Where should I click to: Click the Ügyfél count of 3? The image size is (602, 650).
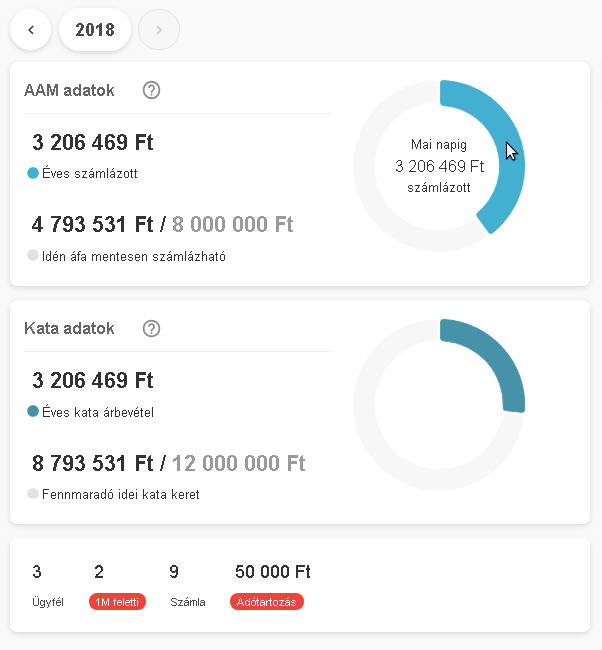(37, 572)
